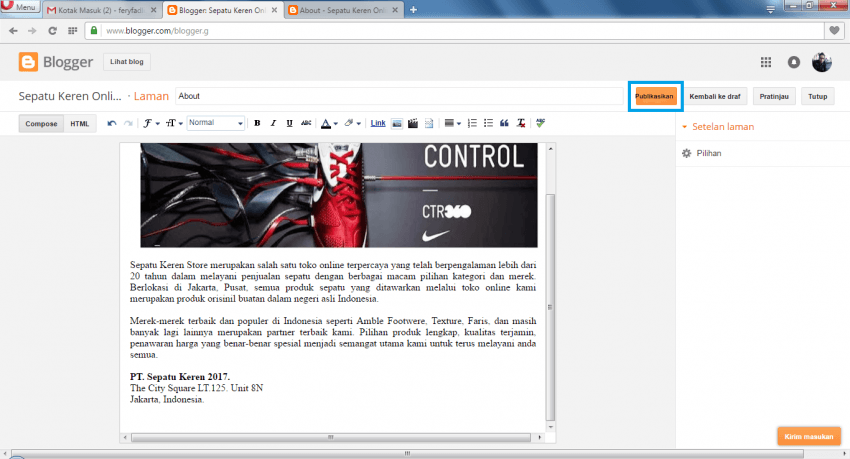Image resolution: width=850 pixels, height=459 pixels.
Task: Open the text background highlight color picker
Action: tap(352, 124)
